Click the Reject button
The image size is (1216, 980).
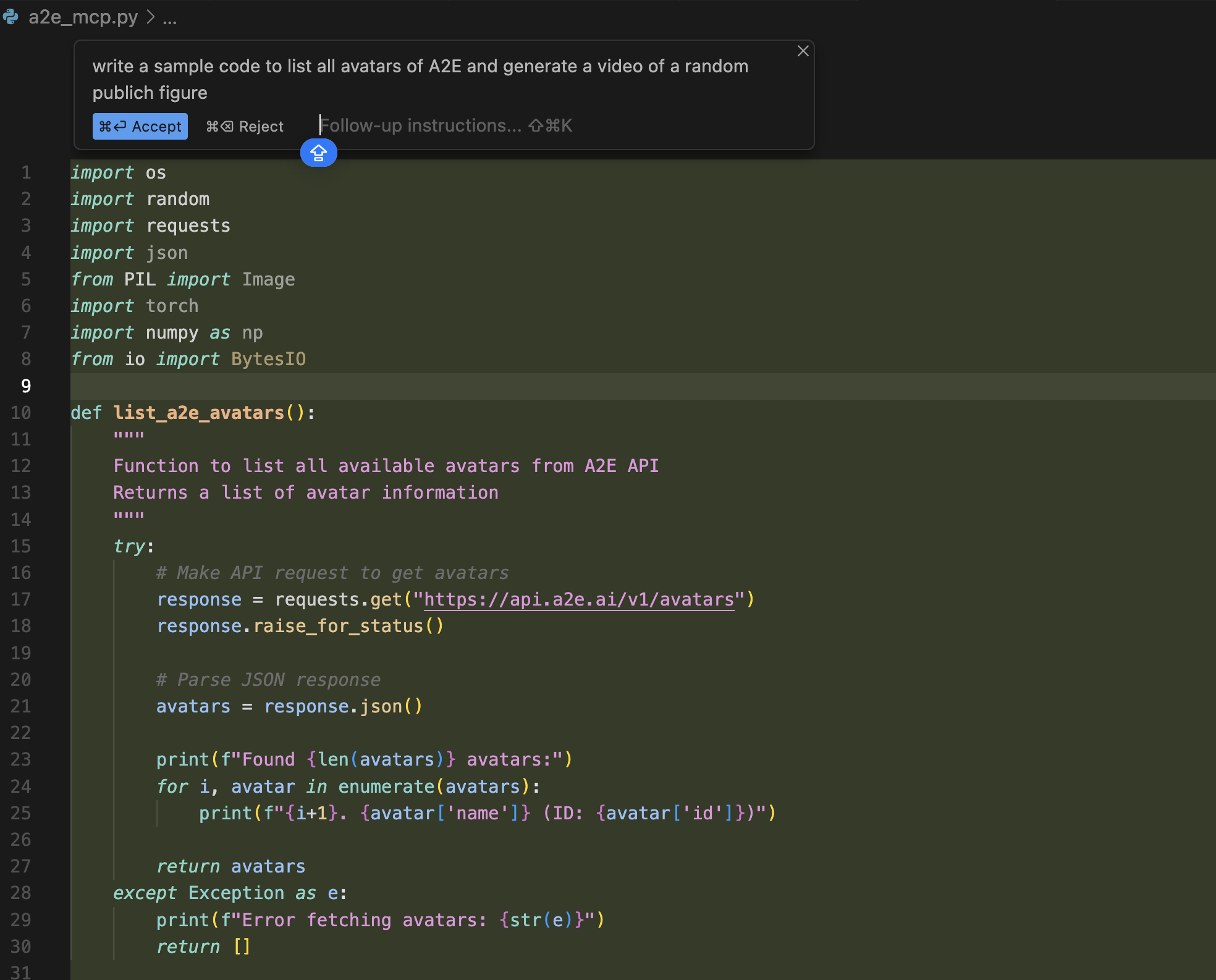point(245,126)
